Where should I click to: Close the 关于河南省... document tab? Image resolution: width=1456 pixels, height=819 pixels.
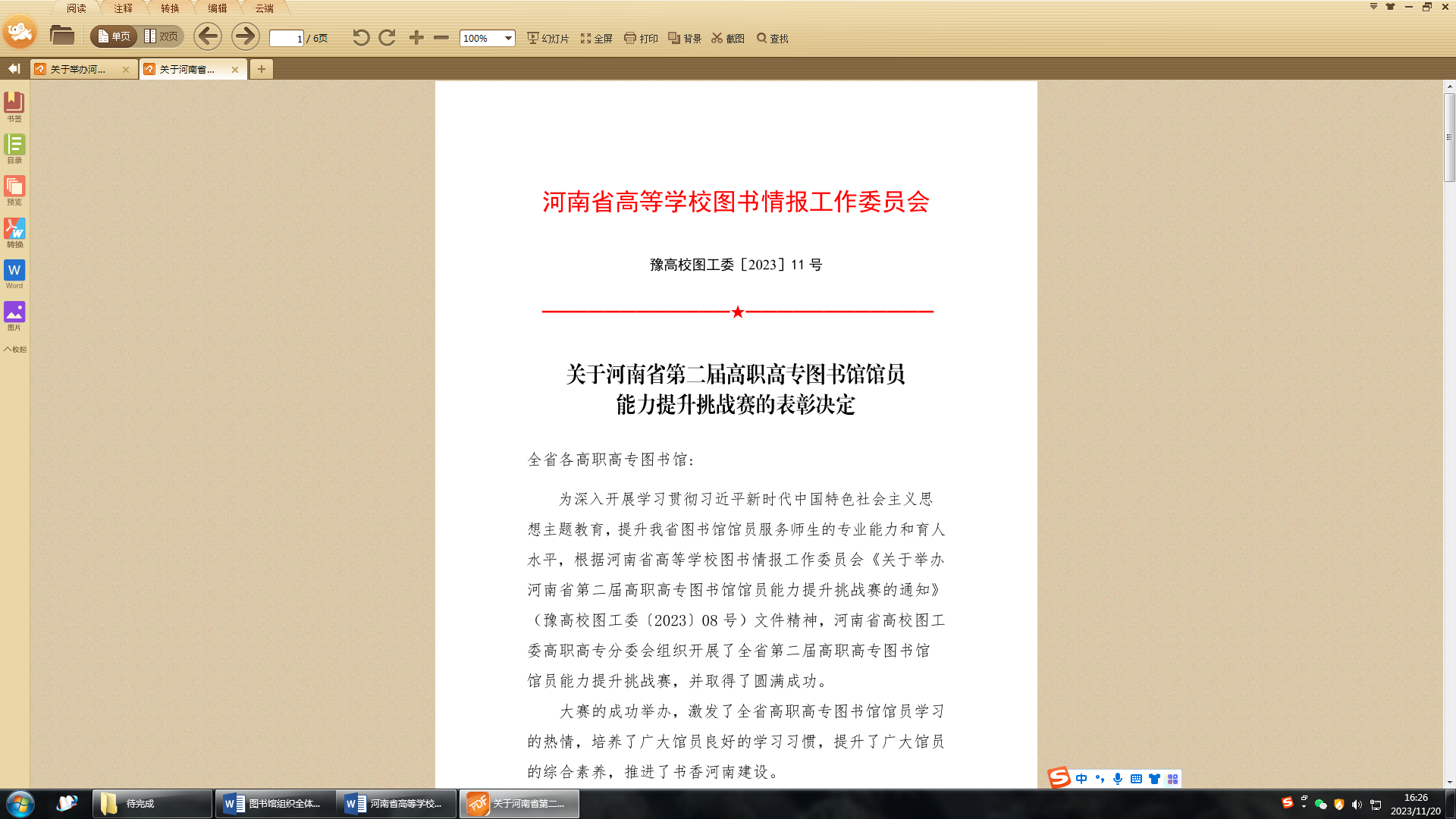coord(235,69)
